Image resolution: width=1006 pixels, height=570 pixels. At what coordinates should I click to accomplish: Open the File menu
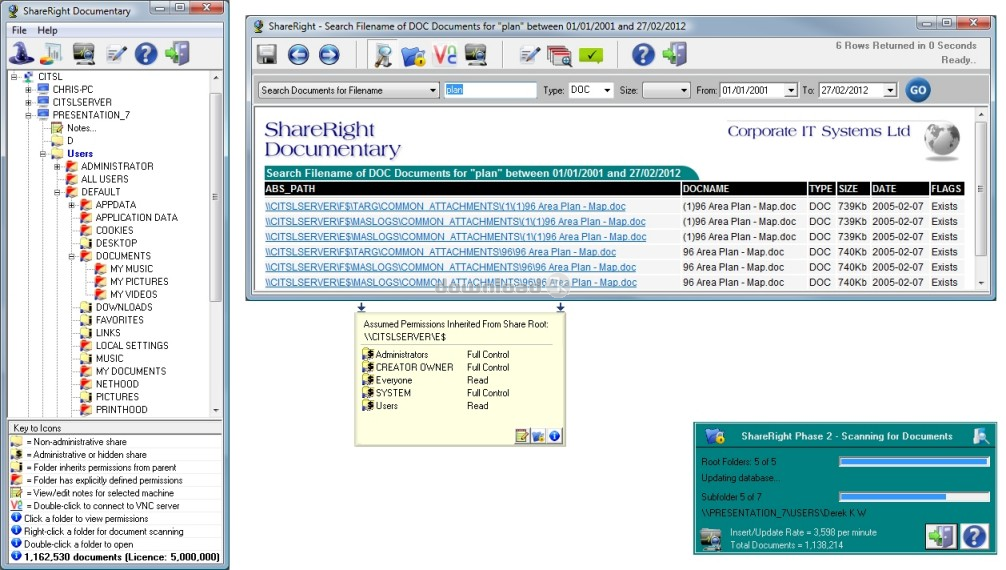(x=19, y=30)
